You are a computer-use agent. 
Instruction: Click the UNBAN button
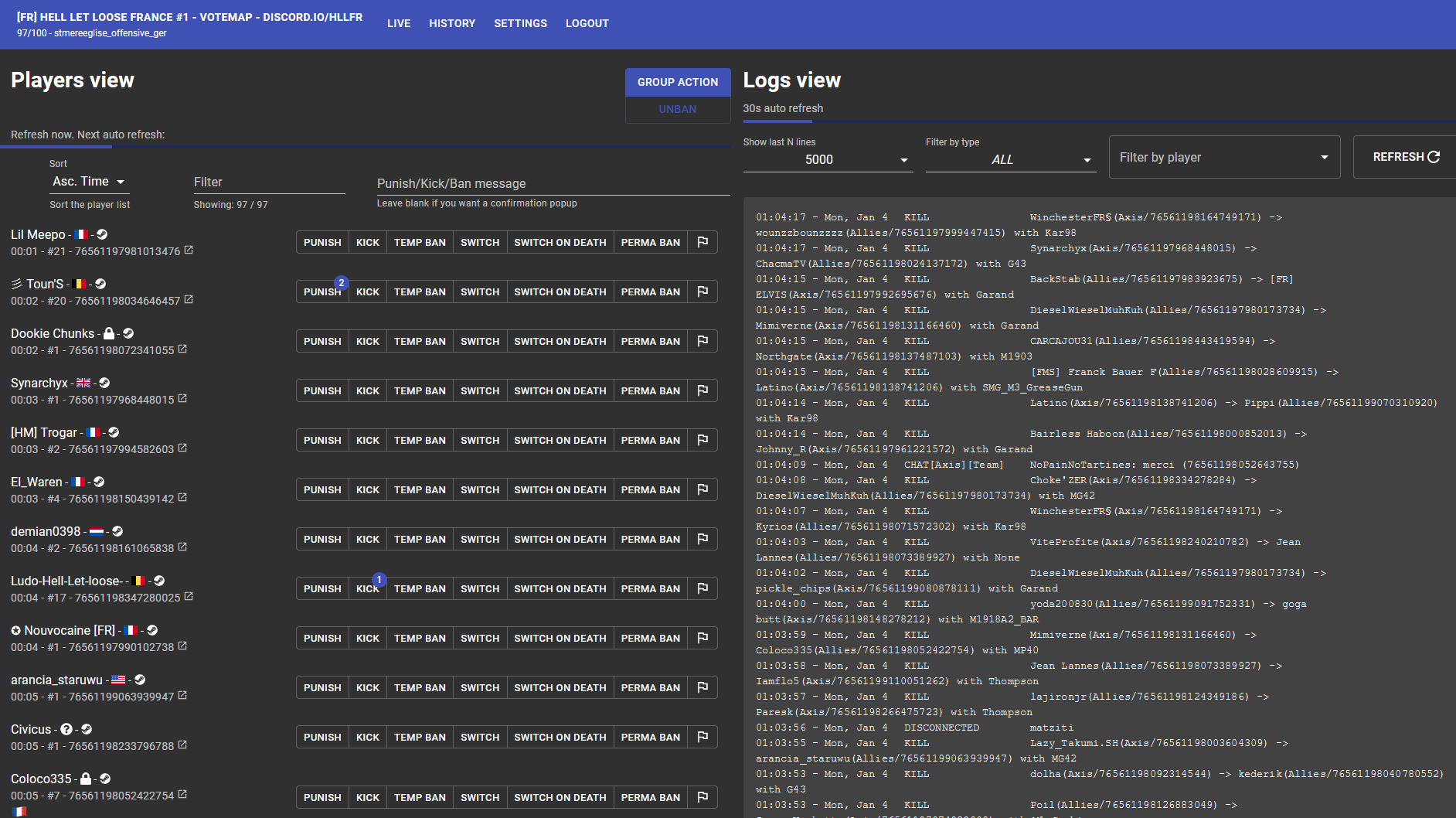pos(678,109)
